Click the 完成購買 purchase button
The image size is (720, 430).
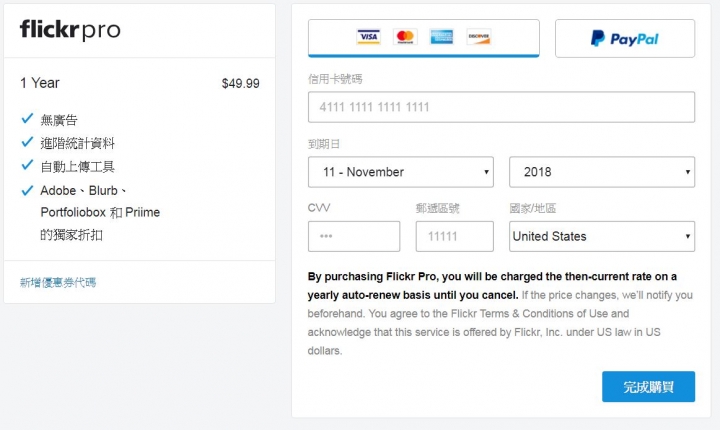648,387
